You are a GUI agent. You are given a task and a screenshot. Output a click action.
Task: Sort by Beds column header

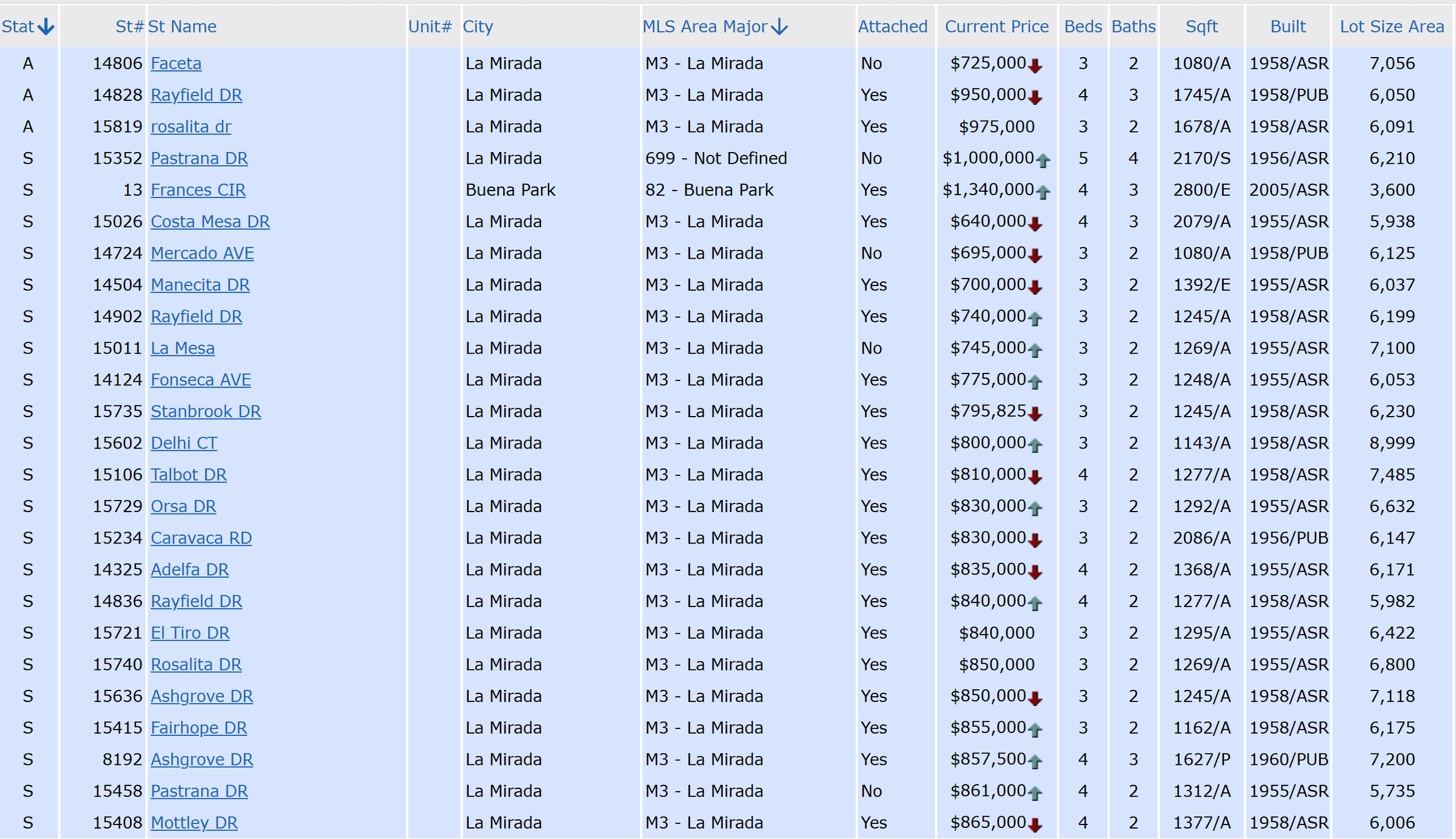click(x=1083, y=27)
